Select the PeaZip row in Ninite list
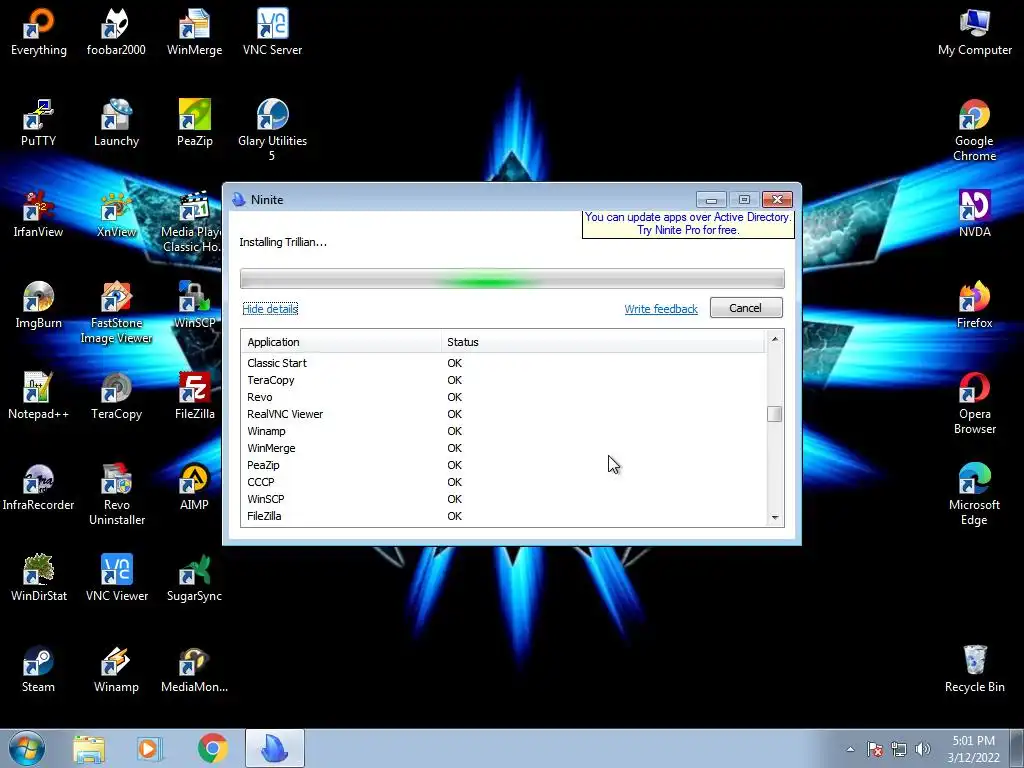The image size is (1024, 768). pos(503,465)
